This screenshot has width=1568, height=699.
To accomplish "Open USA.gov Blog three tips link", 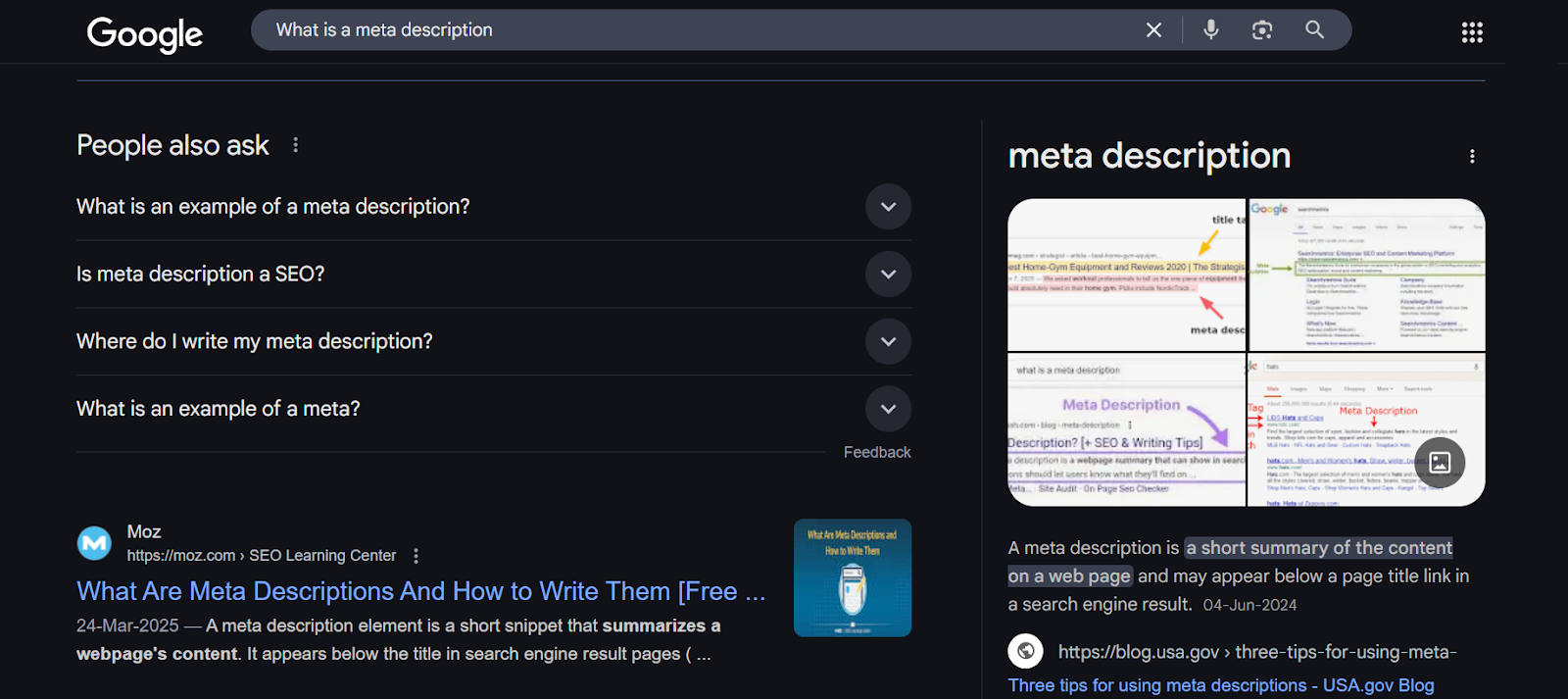I will coord(1220,685).
